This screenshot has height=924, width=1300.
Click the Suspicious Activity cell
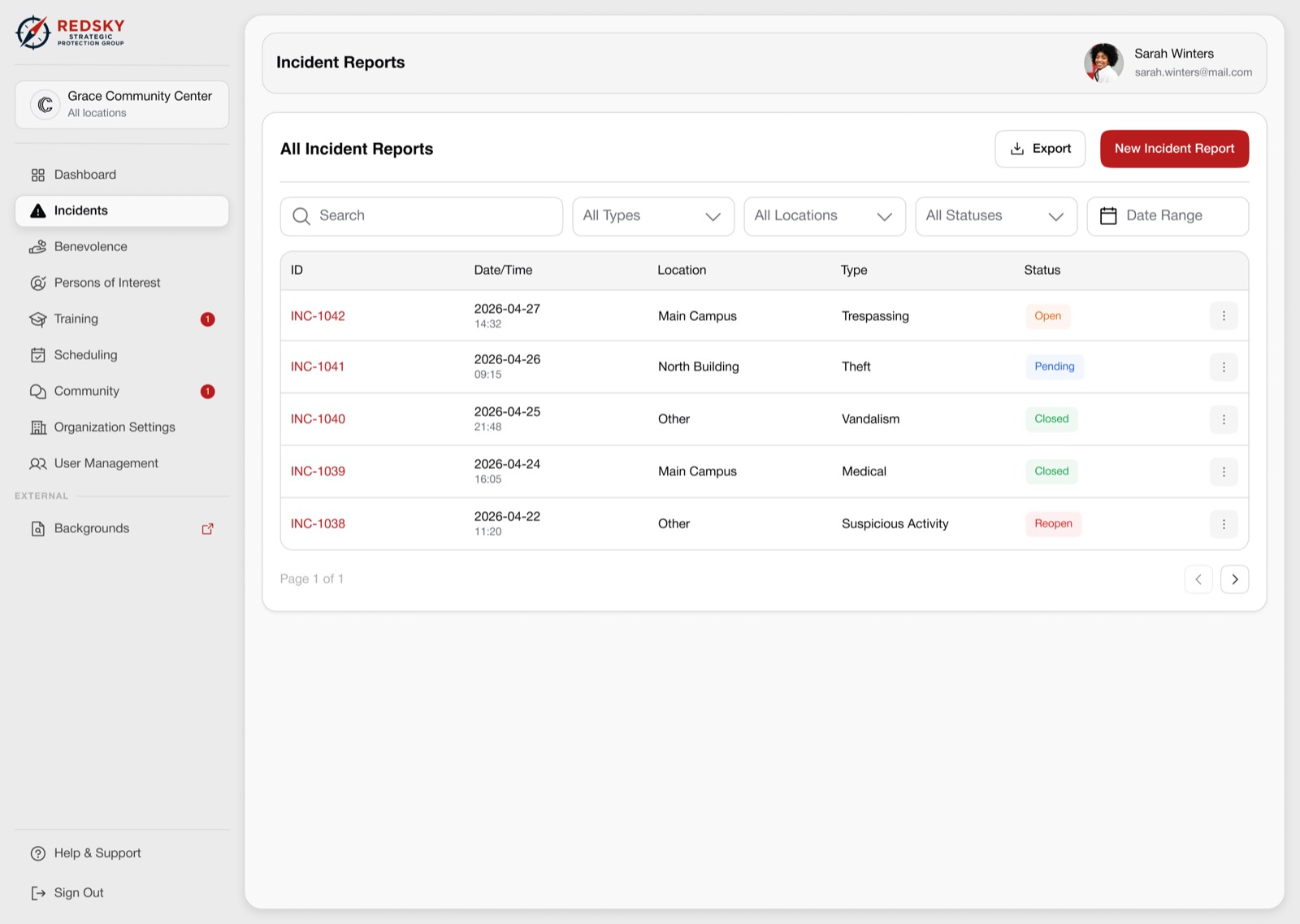[895, 524]
